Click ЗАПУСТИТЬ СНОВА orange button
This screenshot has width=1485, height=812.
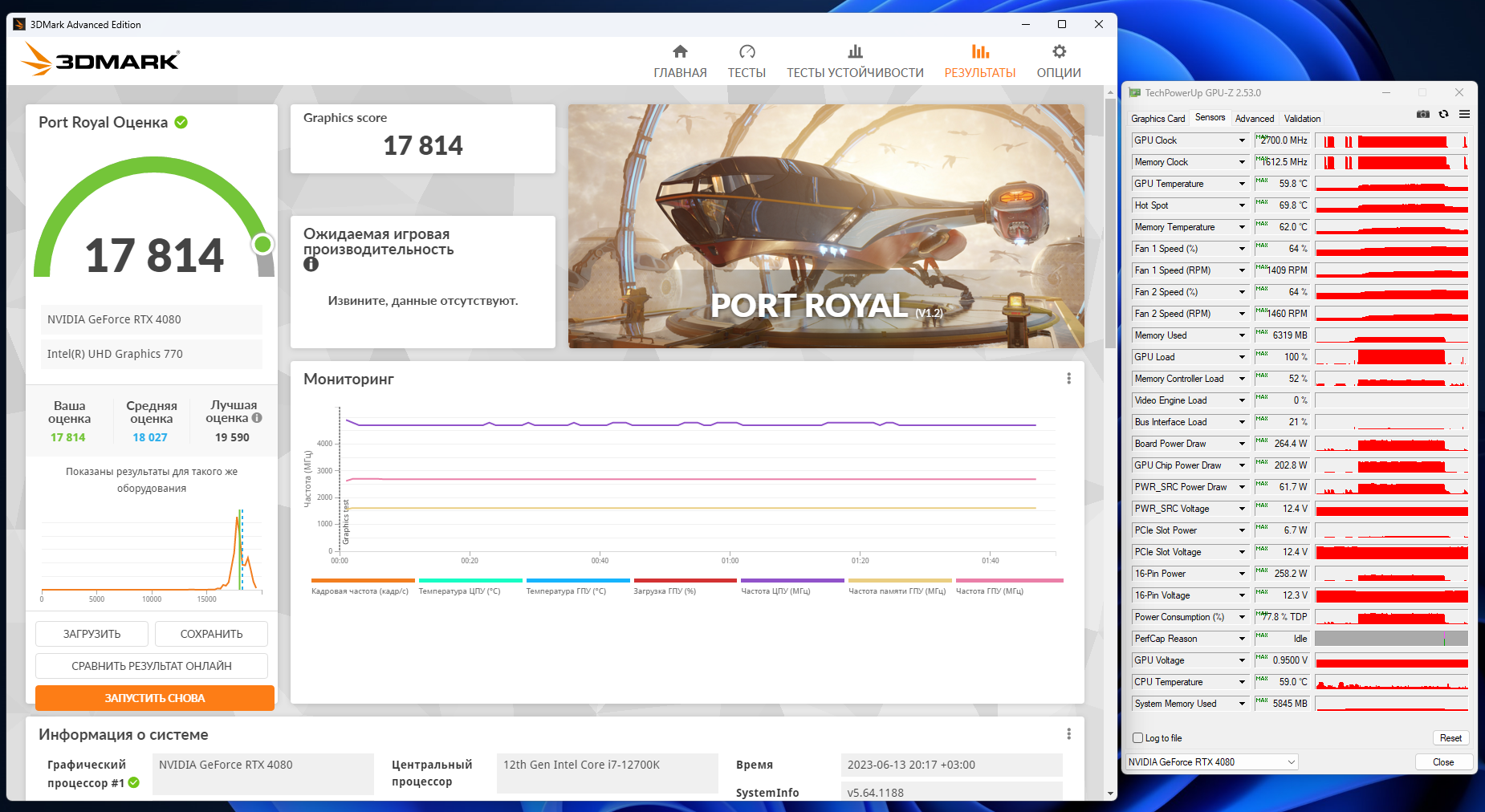click(155, 698)
